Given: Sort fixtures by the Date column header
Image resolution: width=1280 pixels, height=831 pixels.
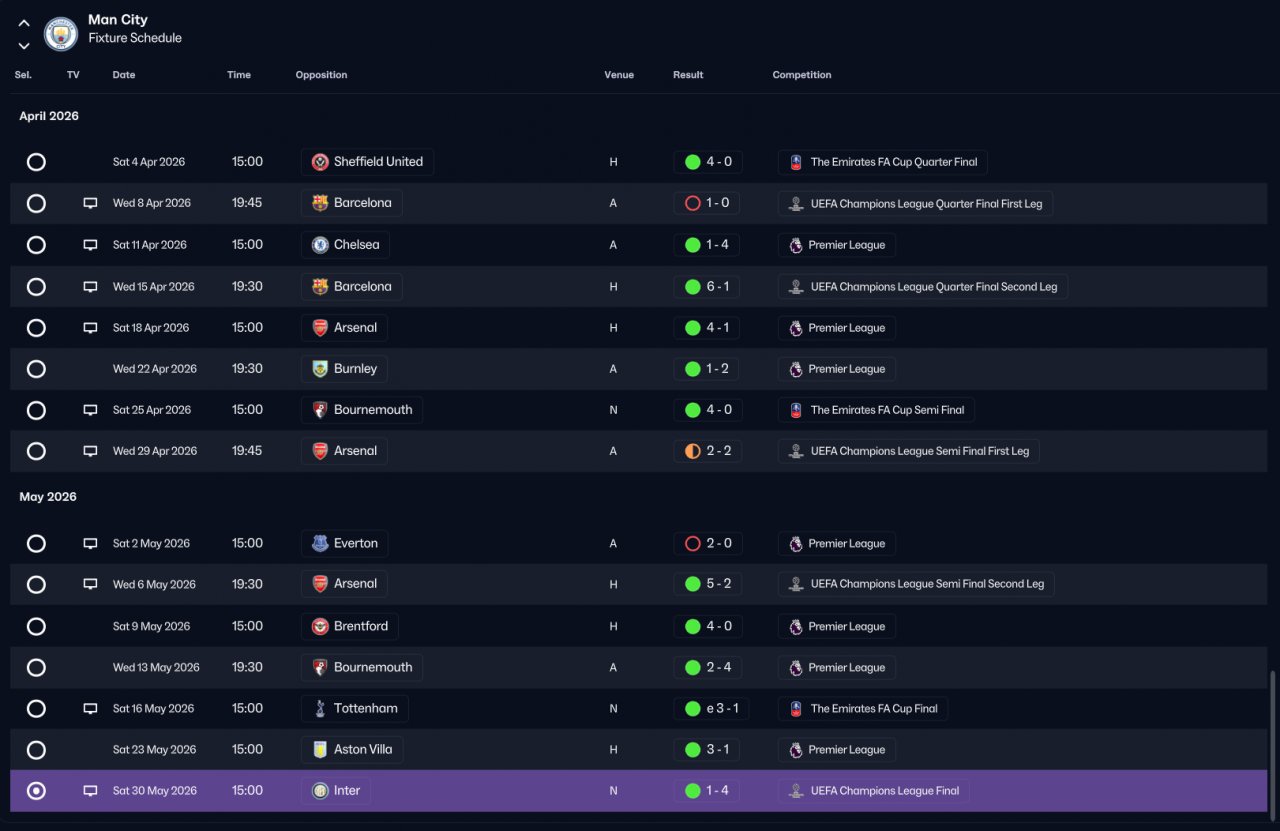Looking at the screenshot, I should 124,75.
